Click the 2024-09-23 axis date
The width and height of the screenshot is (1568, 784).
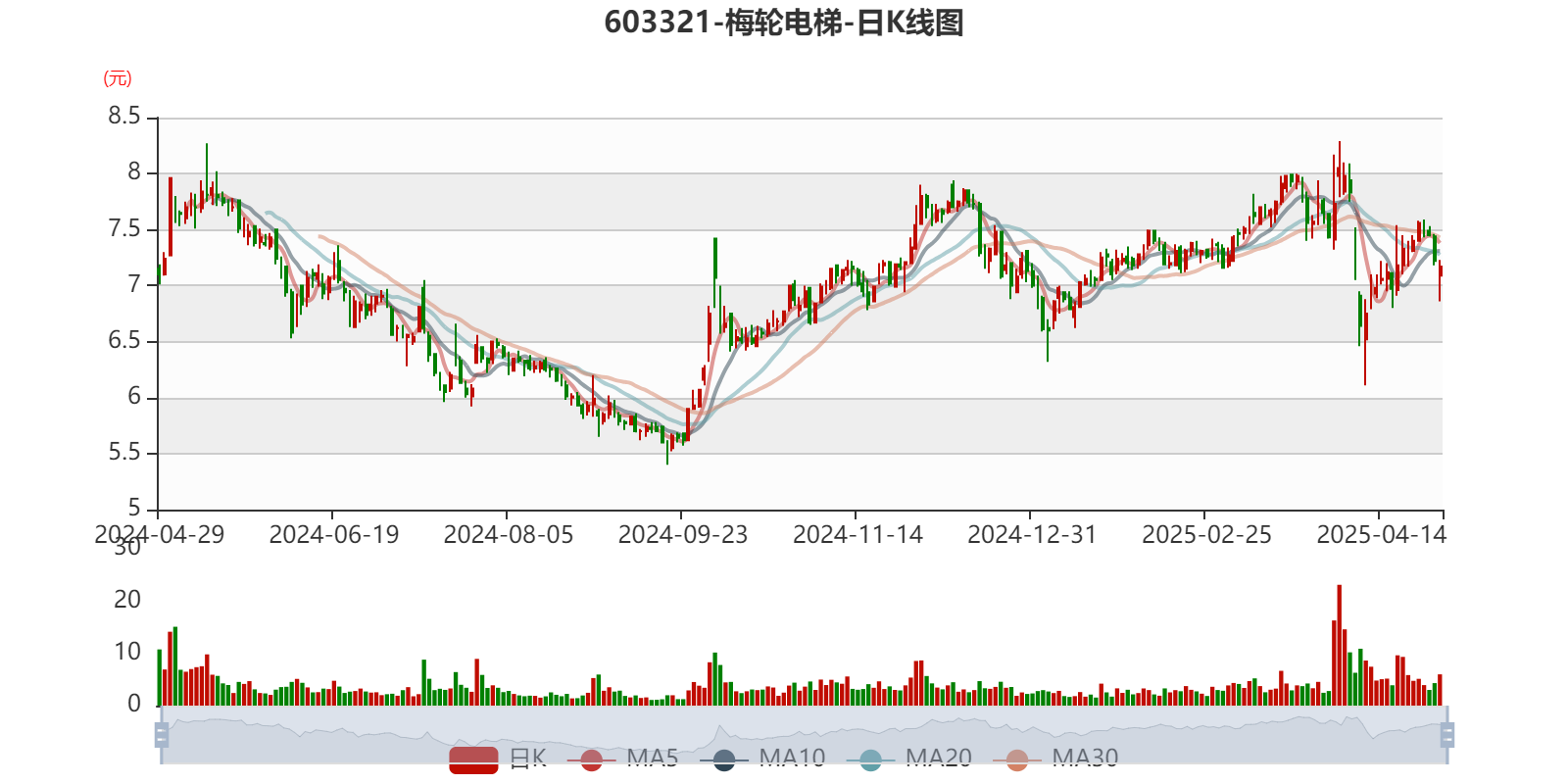pyautogui.click(x=683, y=535)
